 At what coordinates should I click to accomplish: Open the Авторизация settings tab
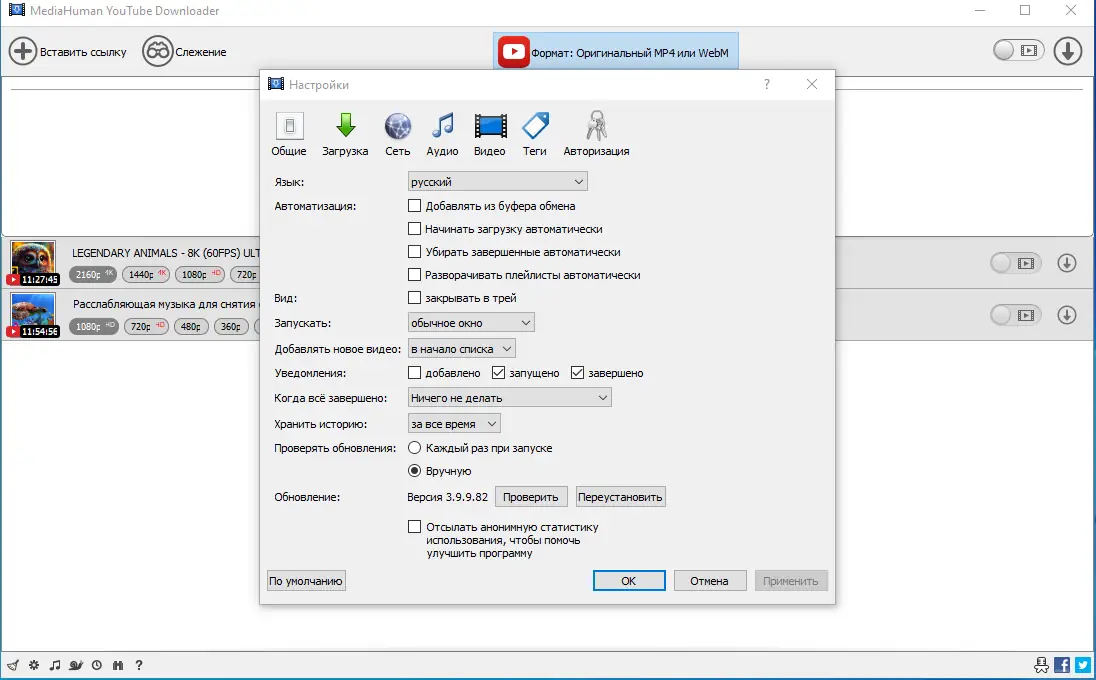[596, 134]
